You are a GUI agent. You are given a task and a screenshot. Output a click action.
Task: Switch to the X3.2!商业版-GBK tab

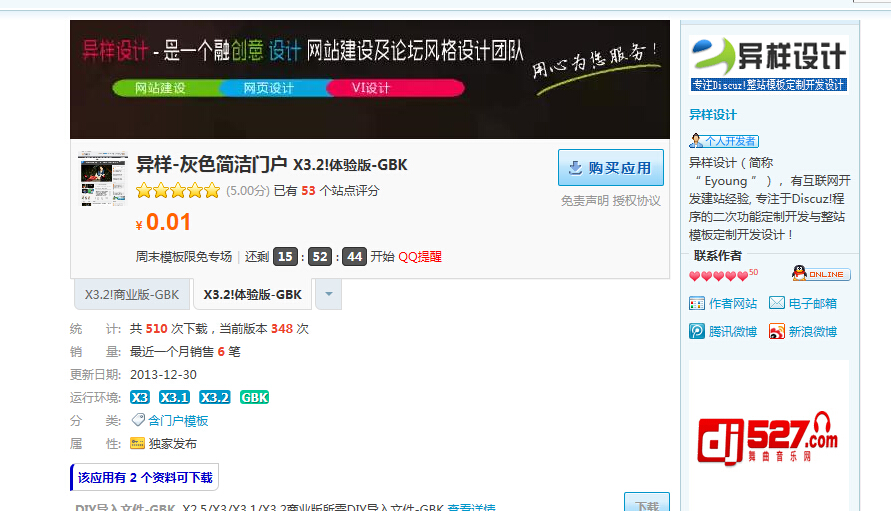tap(132, 294)
